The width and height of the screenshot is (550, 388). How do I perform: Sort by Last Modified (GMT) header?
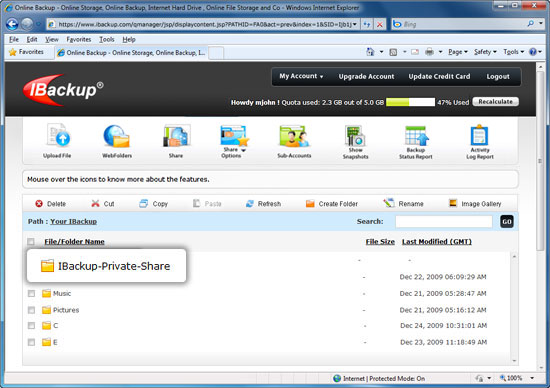[437, 241]
